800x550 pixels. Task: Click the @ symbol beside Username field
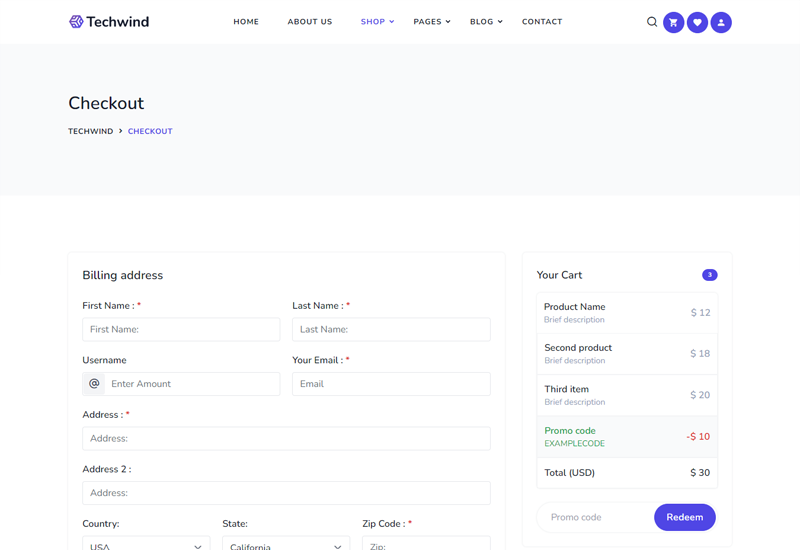tap(94, 384)
